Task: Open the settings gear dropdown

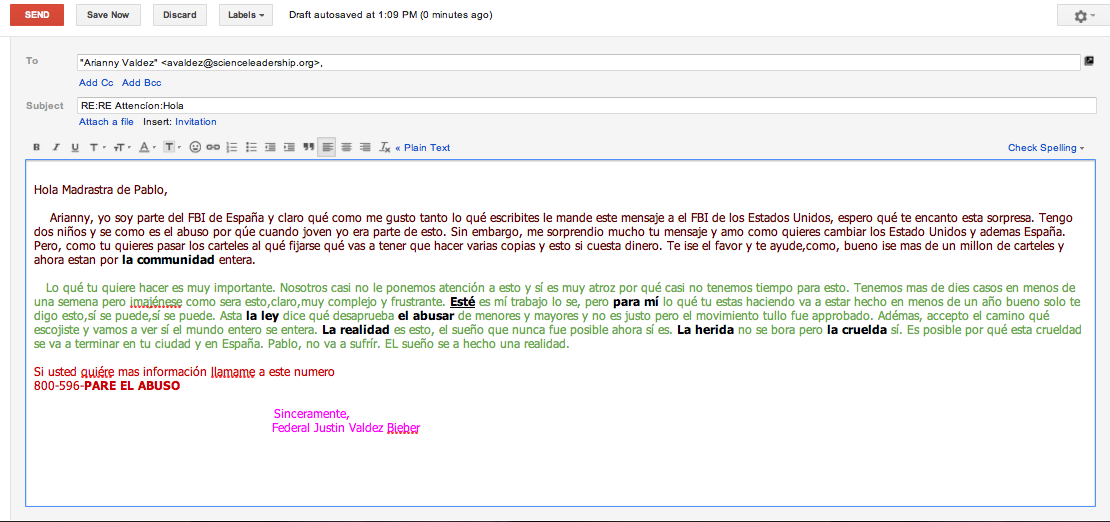Action: [x=1083, y=16]
